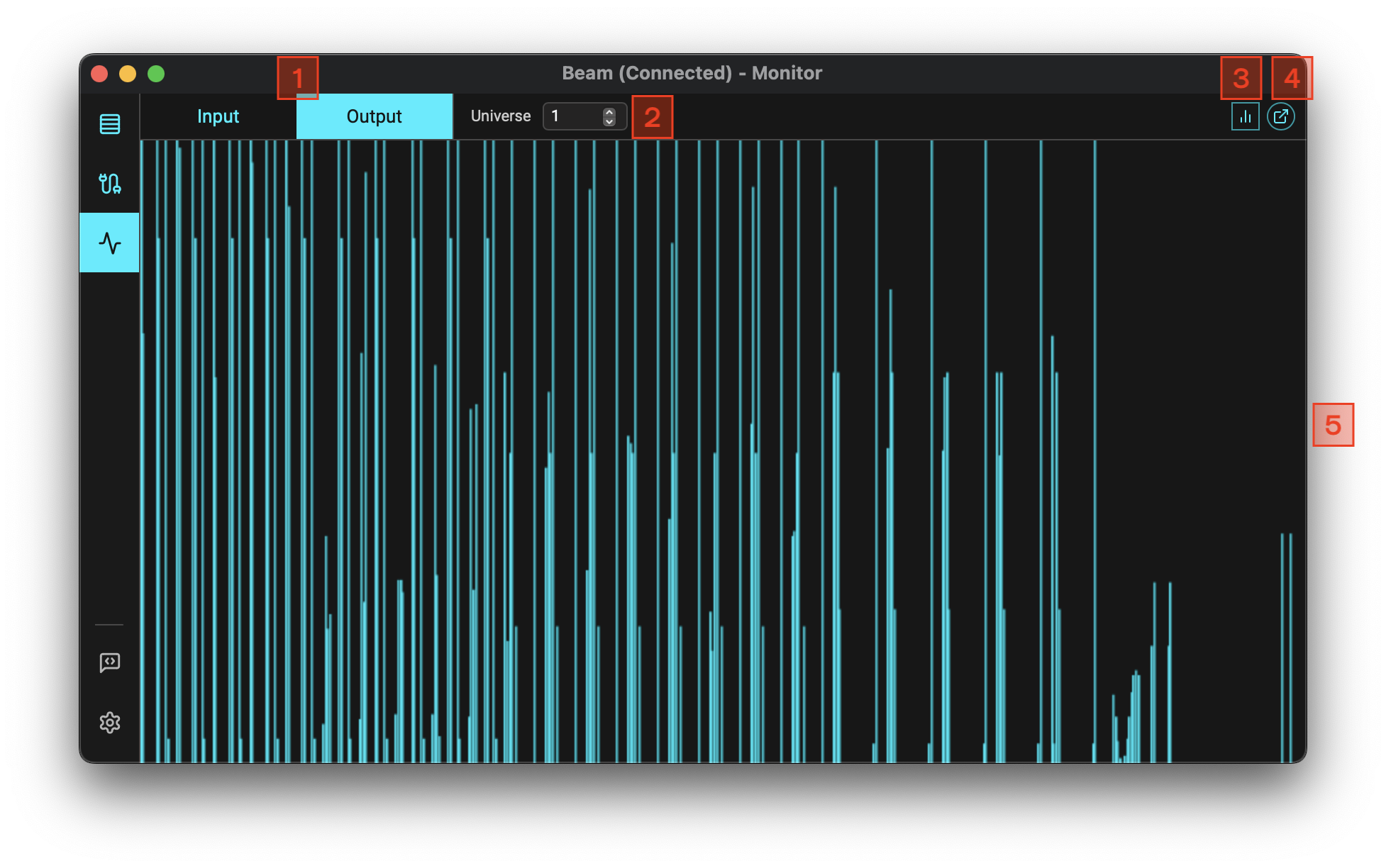
Task: Click the Universe label
Action: point(501,116)
